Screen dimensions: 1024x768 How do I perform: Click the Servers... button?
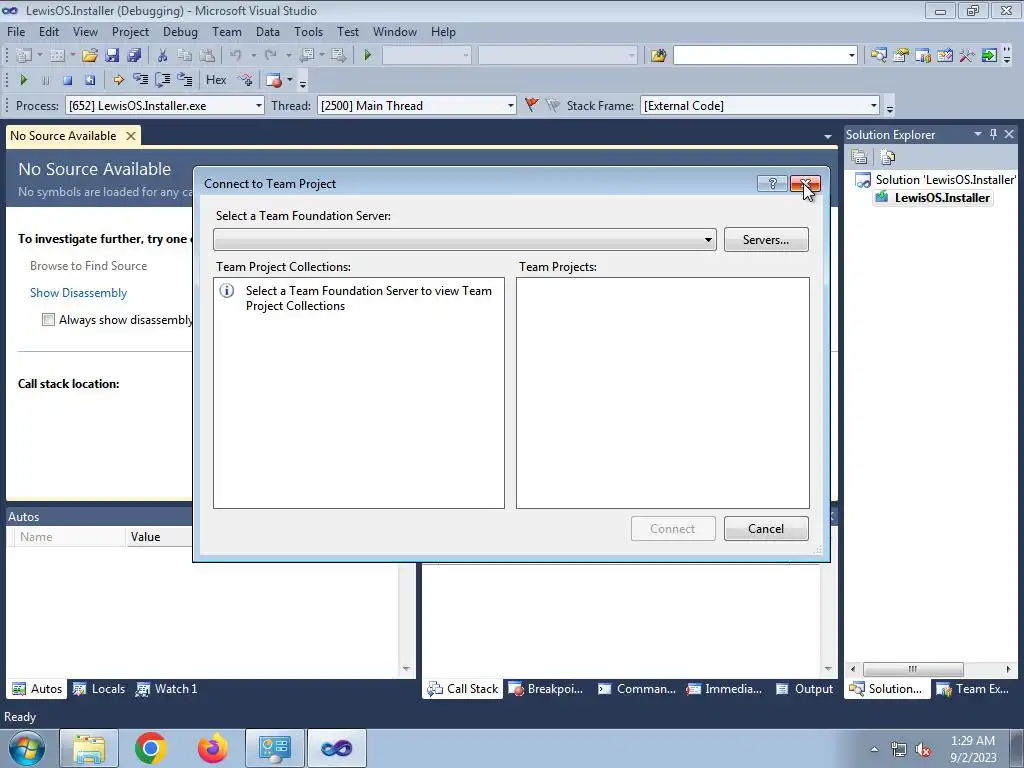pyautogui.click(x=766, y=240)
